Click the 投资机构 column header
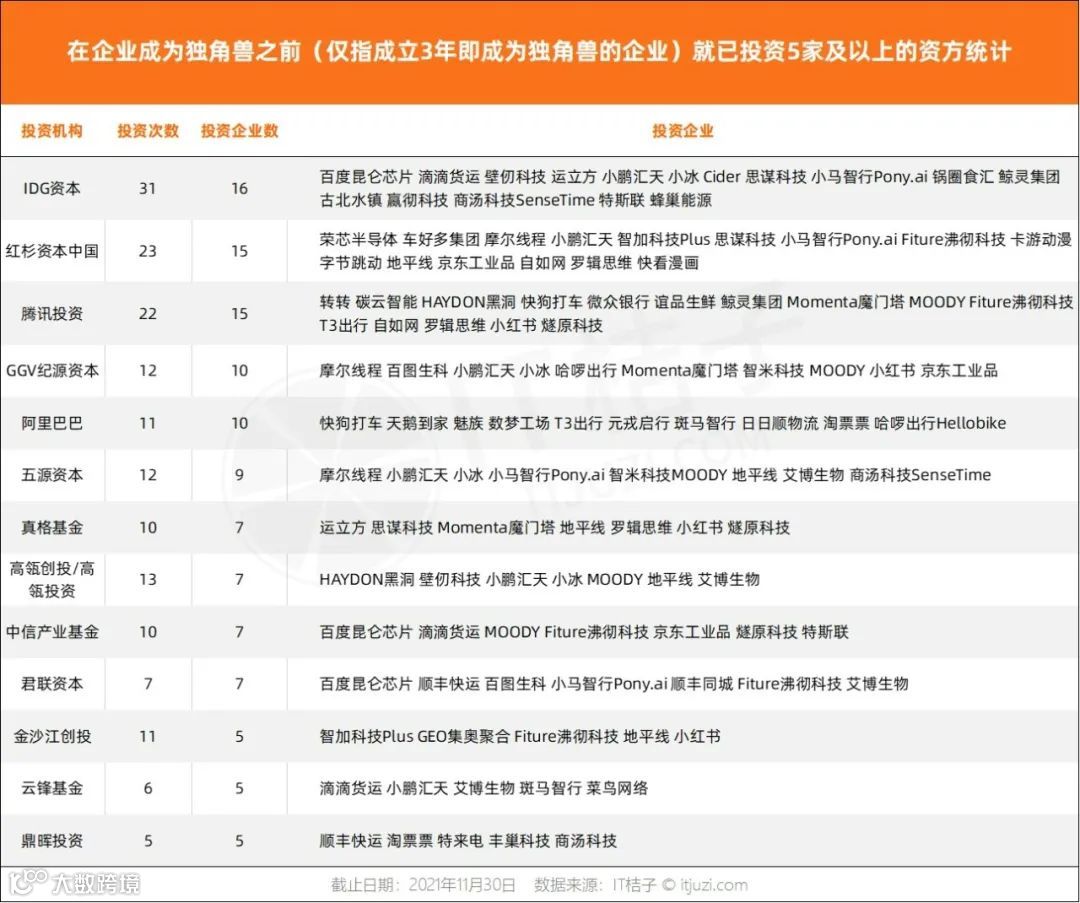Image resolution: width=1080 pixels, height=903 pixels. (52, 131)
